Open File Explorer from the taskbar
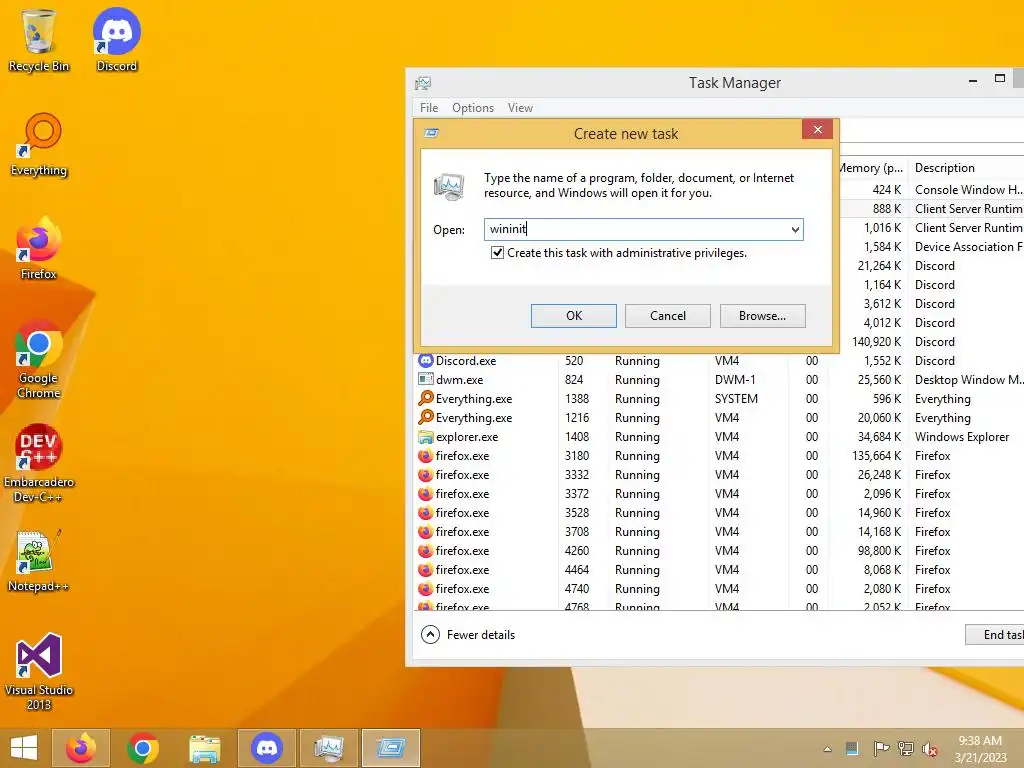1024x768 pixels. (204, 748)
